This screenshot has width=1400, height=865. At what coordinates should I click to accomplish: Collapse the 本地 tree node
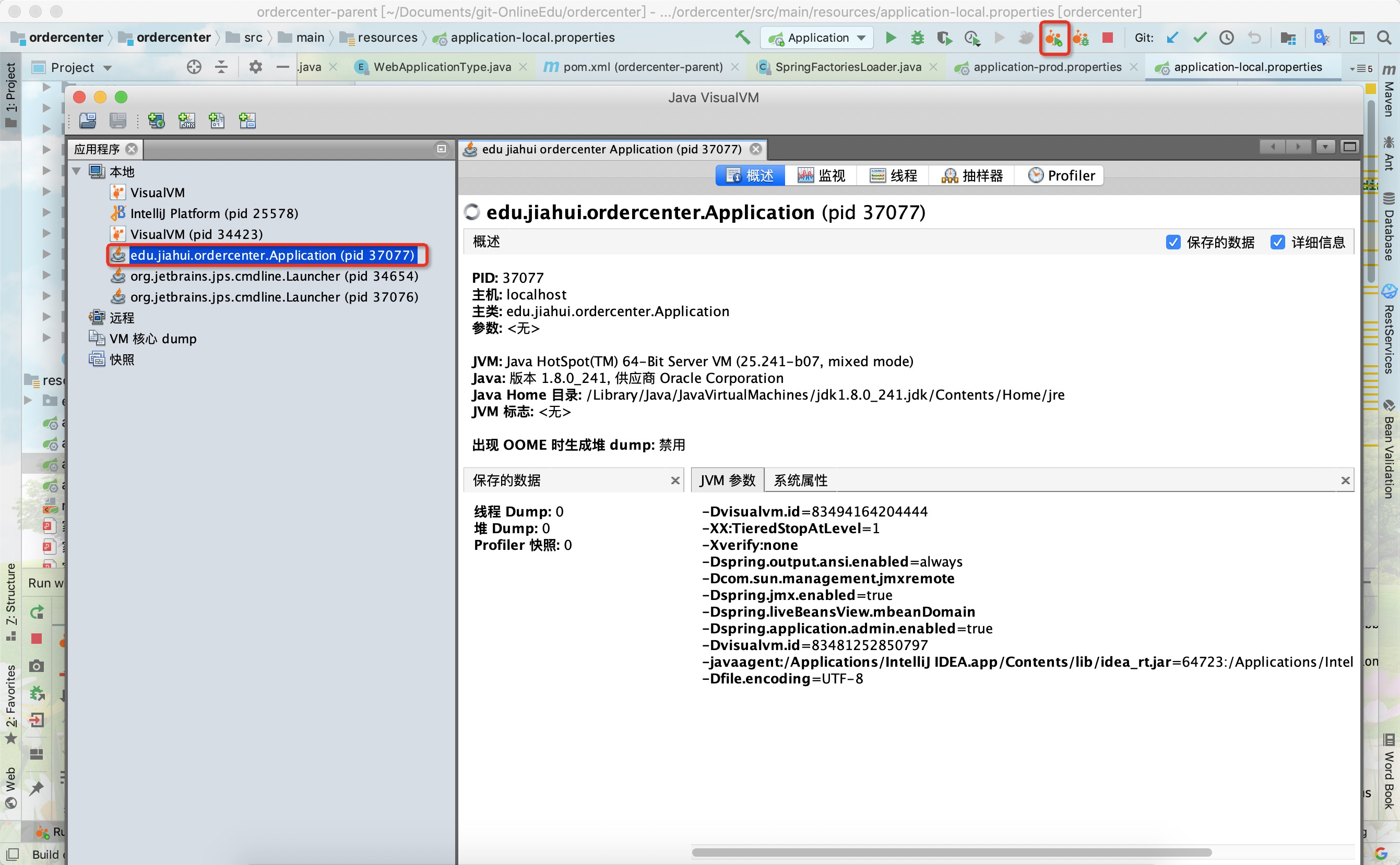tap(77, 172)
